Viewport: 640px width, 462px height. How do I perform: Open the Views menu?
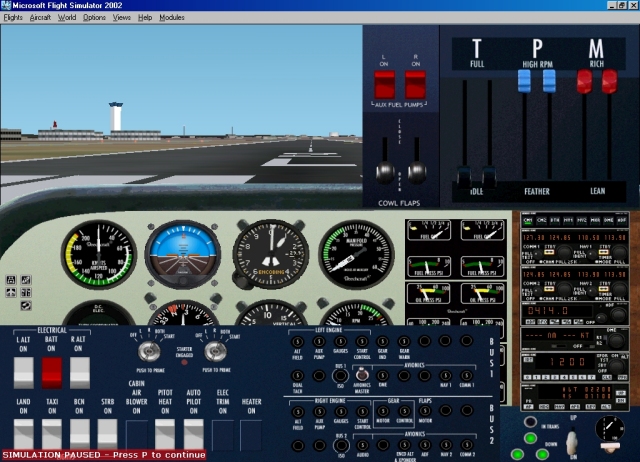click(122, 18)
